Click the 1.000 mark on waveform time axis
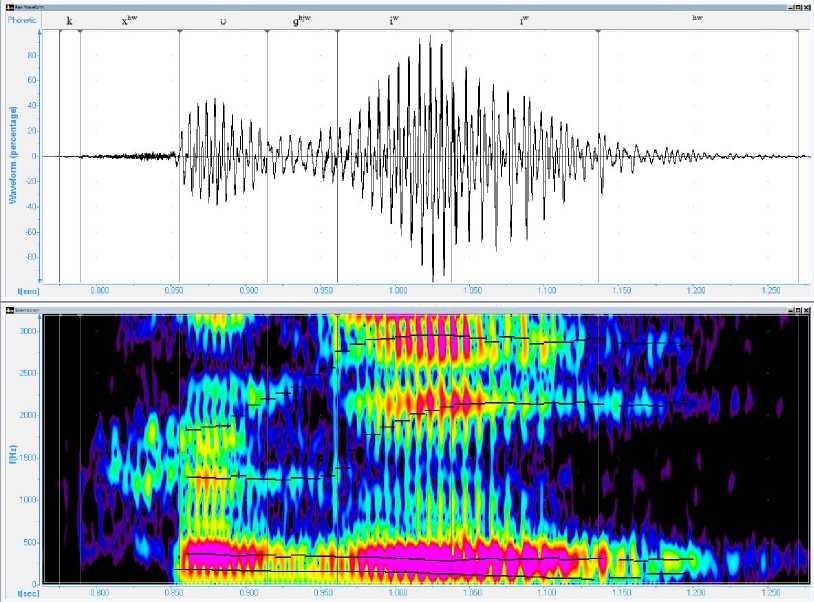Viewport: 814px width, 602px height. pyautogui.click(x=397, y=290)
